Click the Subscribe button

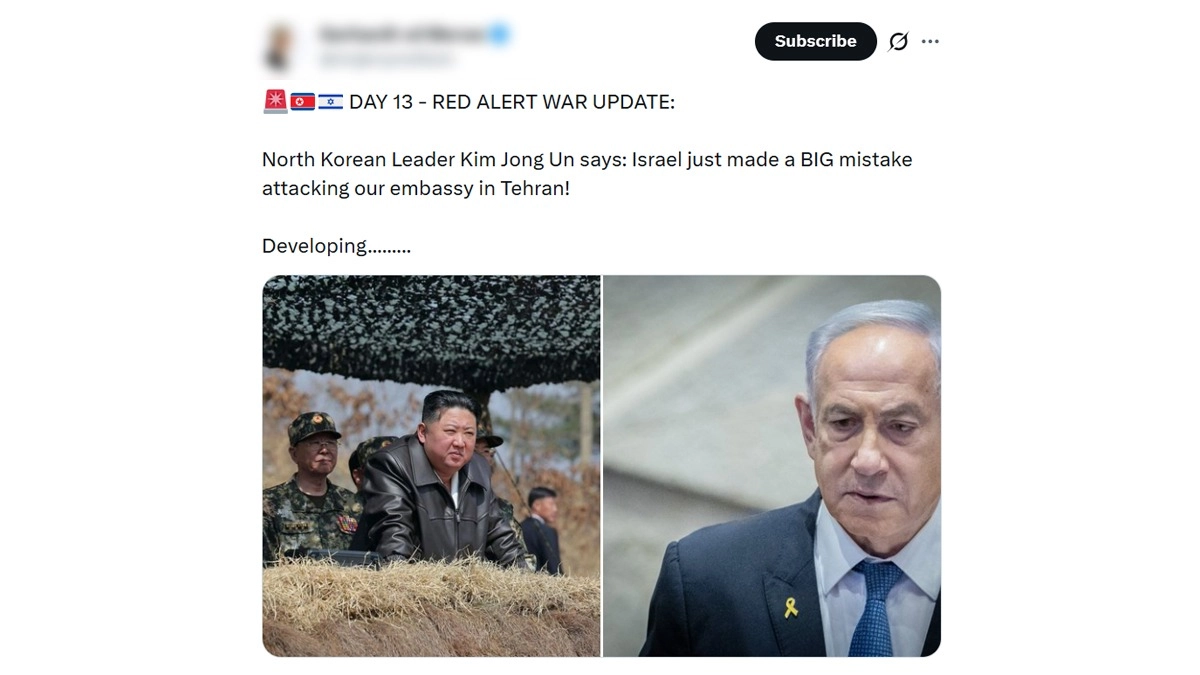click(x=815, y=41)
